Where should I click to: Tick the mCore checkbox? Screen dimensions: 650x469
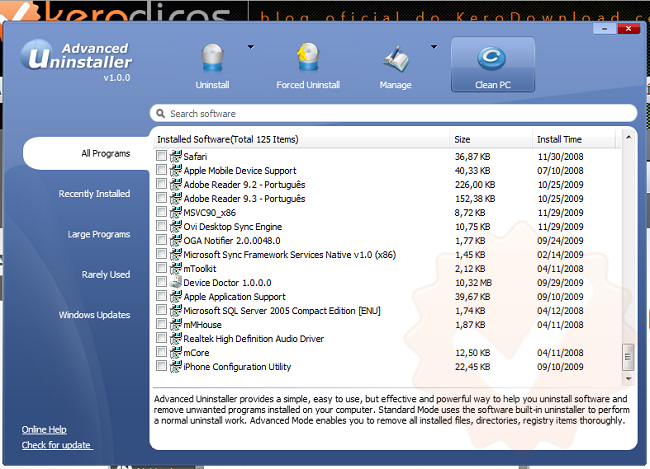(x=161, y=352)
